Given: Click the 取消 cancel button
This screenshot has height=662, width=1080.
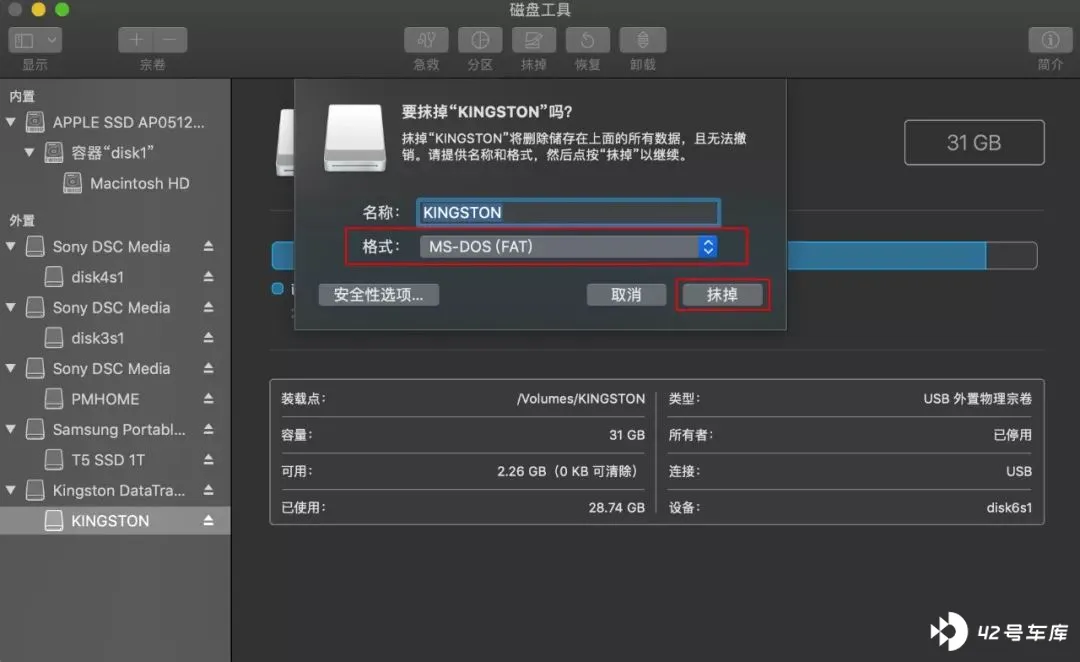Looking at the screenshot, I should (x=626, y=295).
